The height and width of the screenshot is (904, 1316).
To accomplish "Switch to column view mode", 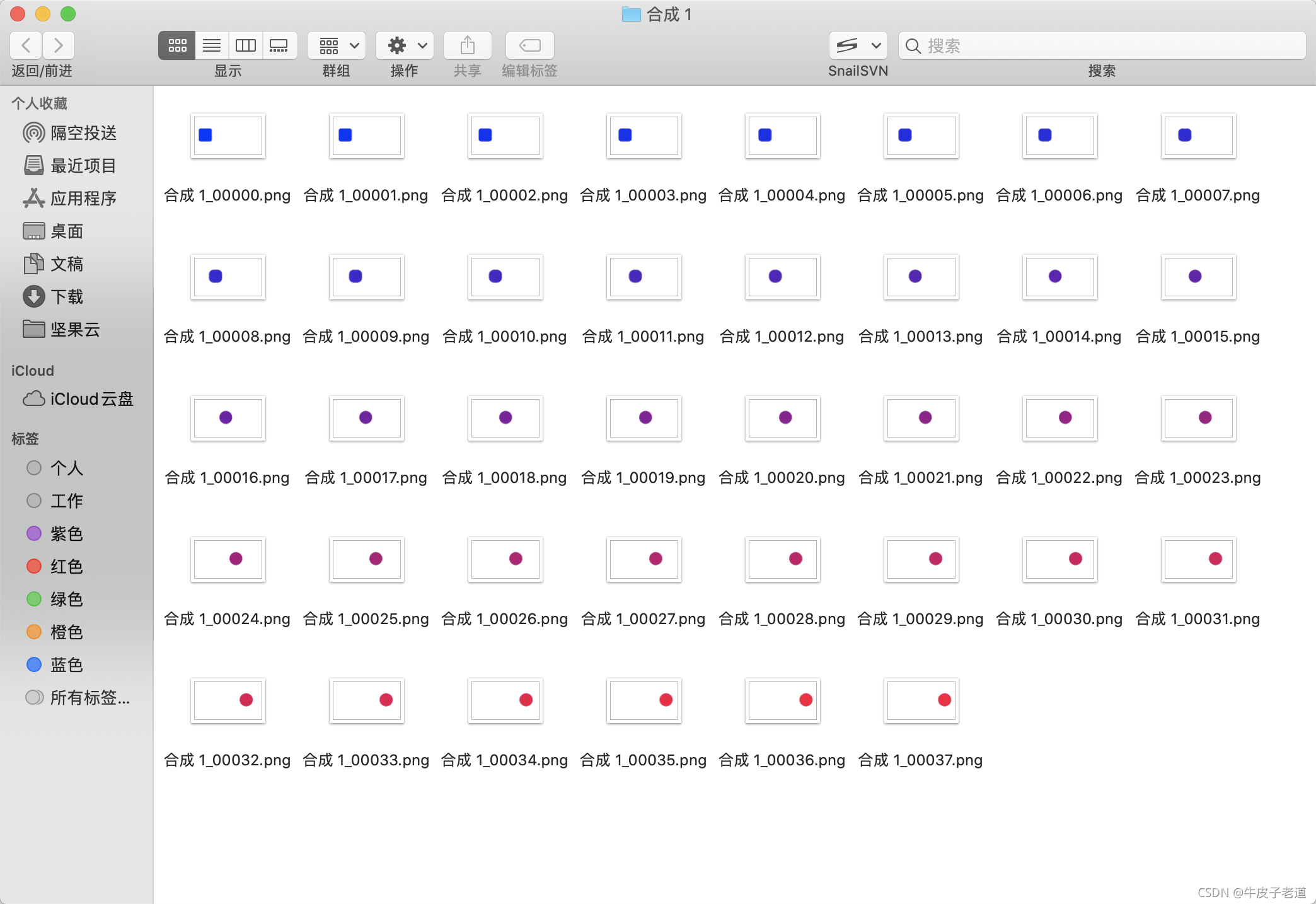I will [245, 45].
